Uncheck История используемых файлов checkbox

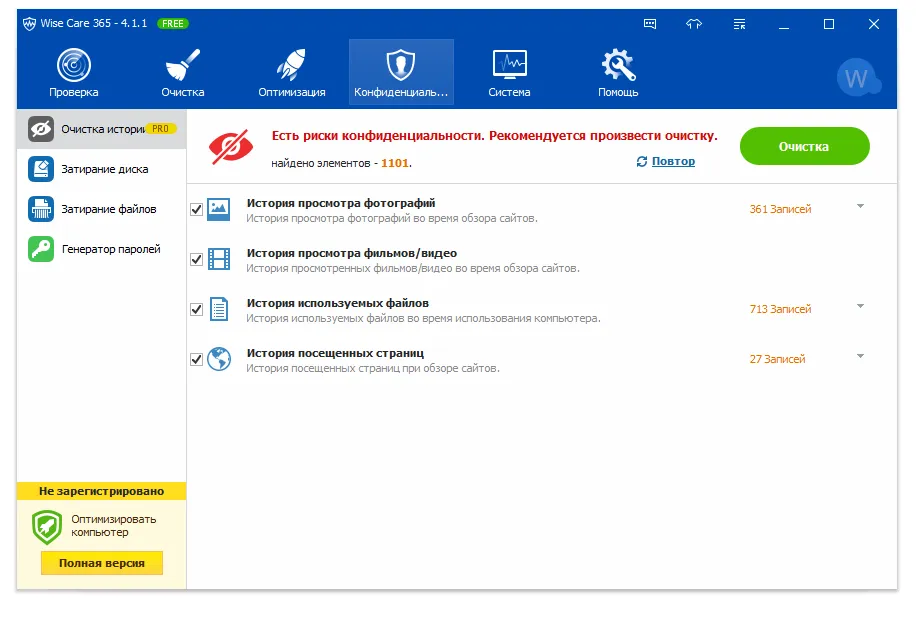pos(196,309)
